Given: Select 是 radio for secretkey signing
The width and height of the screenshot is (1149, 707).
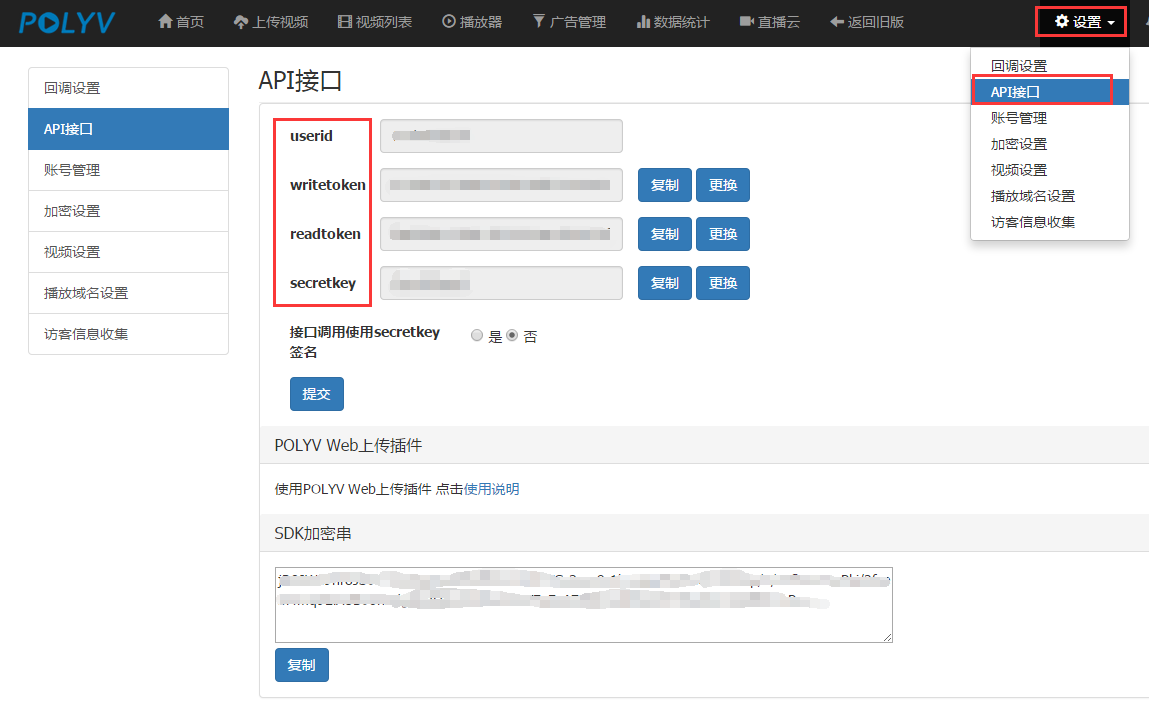Looking at the screenshot, I should click(x=477, y=336).
